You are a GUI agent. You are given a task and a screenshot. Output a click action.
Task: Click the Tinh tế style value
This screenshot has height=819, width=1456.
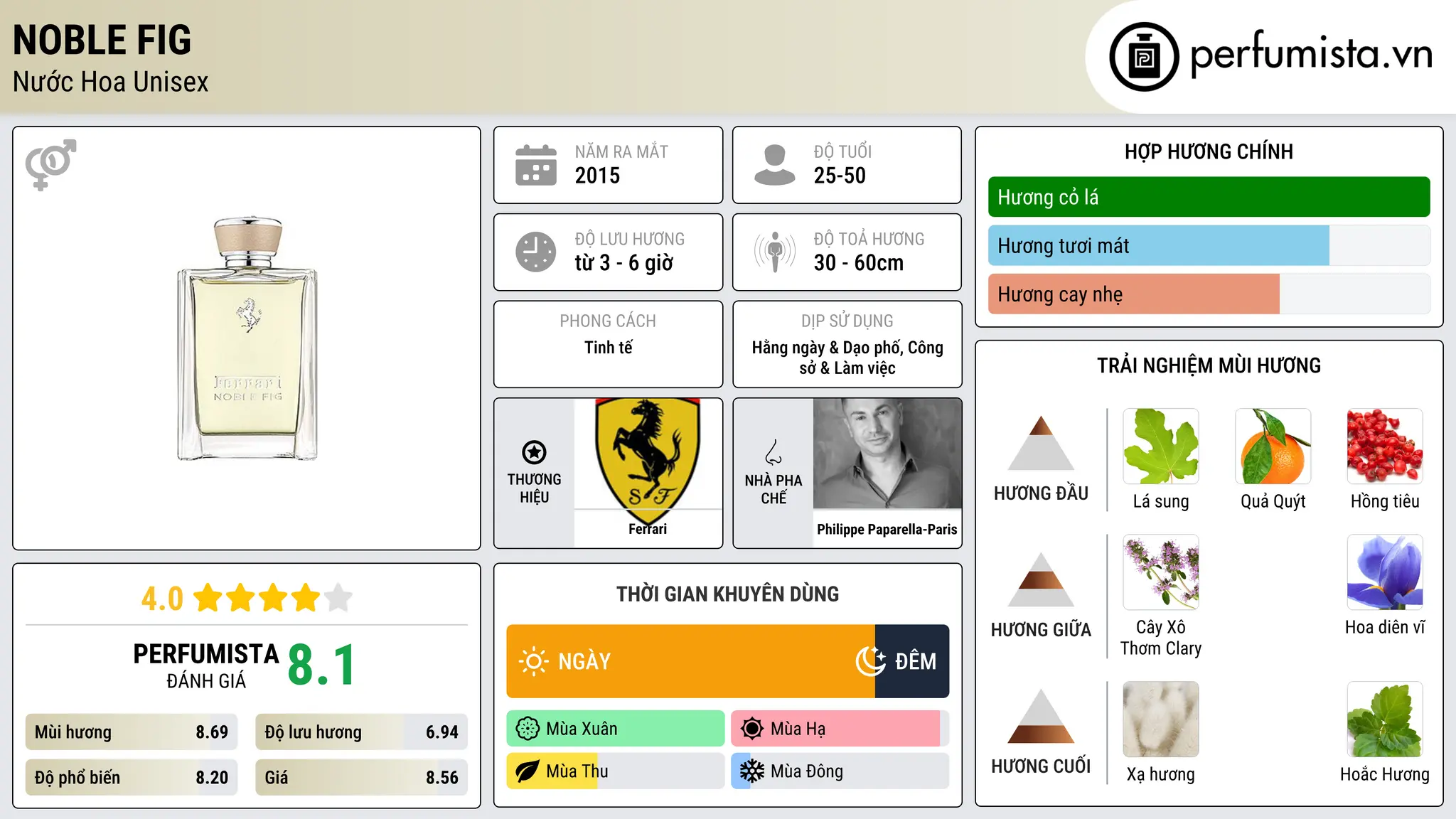608,348
